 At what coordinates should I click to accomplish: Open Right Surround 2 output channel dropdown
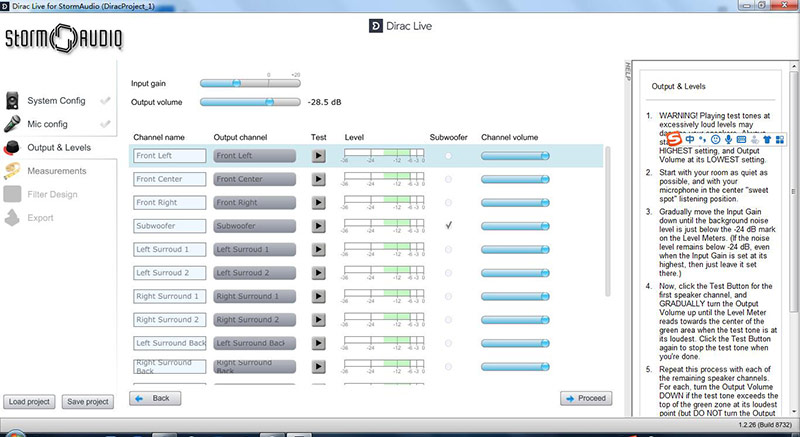pos(255,320)
